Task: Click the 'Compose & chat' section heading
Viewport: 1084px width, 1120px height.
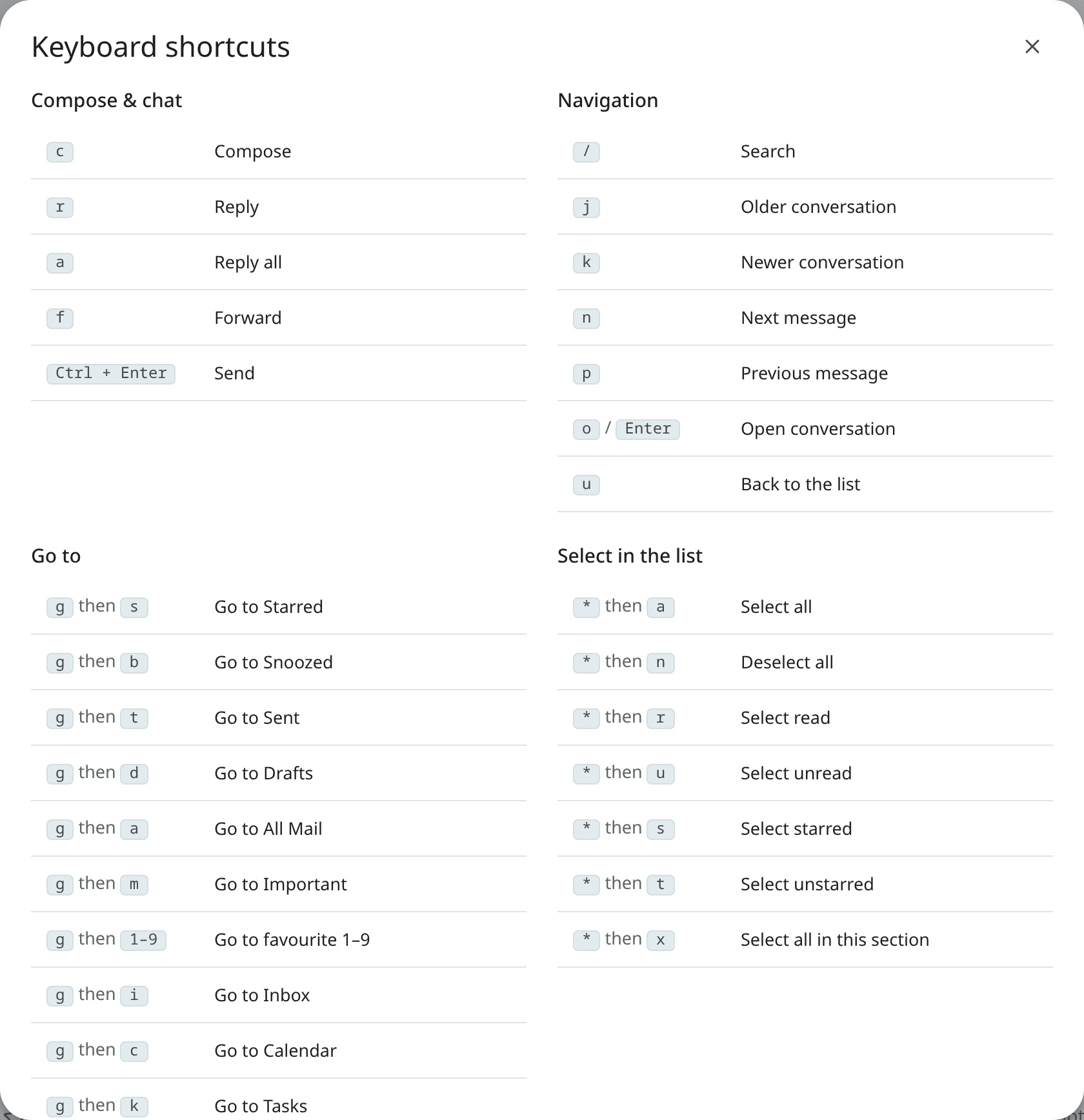Action: pos(106,101)
